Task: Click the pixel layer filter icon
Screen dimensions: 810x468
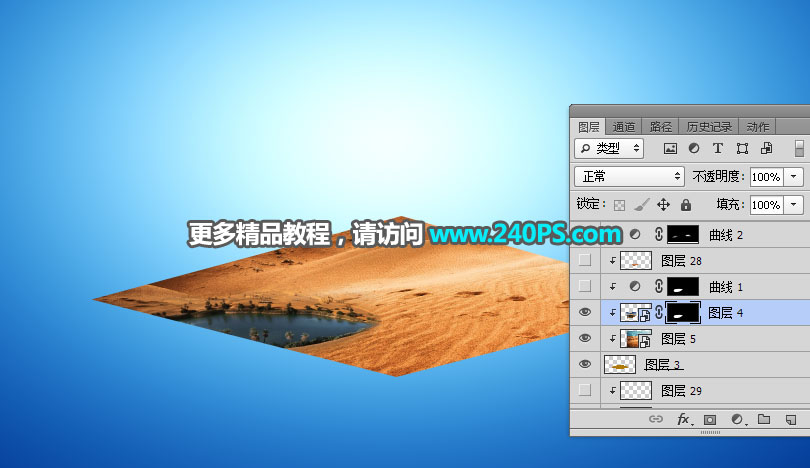Action: tap(670, 148)
